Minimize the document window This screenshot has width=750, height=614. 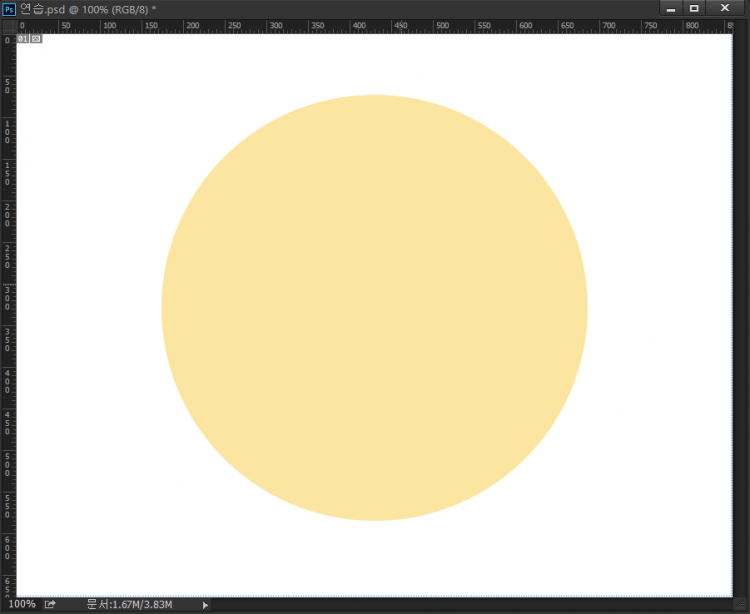(671, 8)
